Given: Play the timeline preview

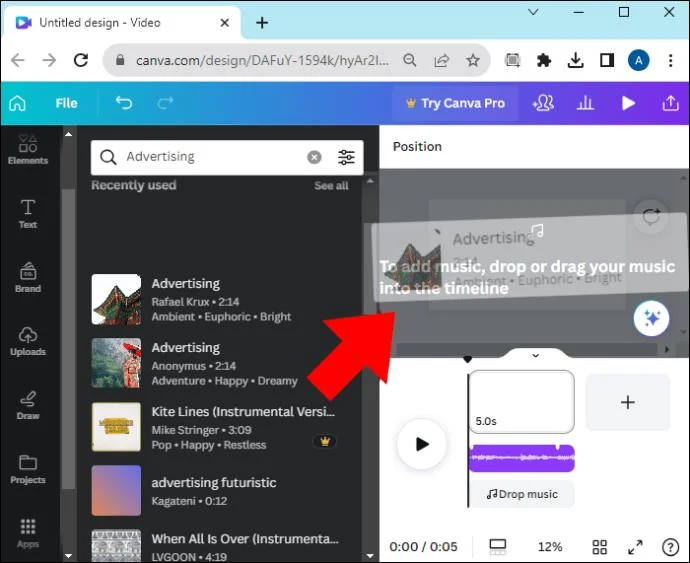Looking at the screenshot, I should pos(422,444).
